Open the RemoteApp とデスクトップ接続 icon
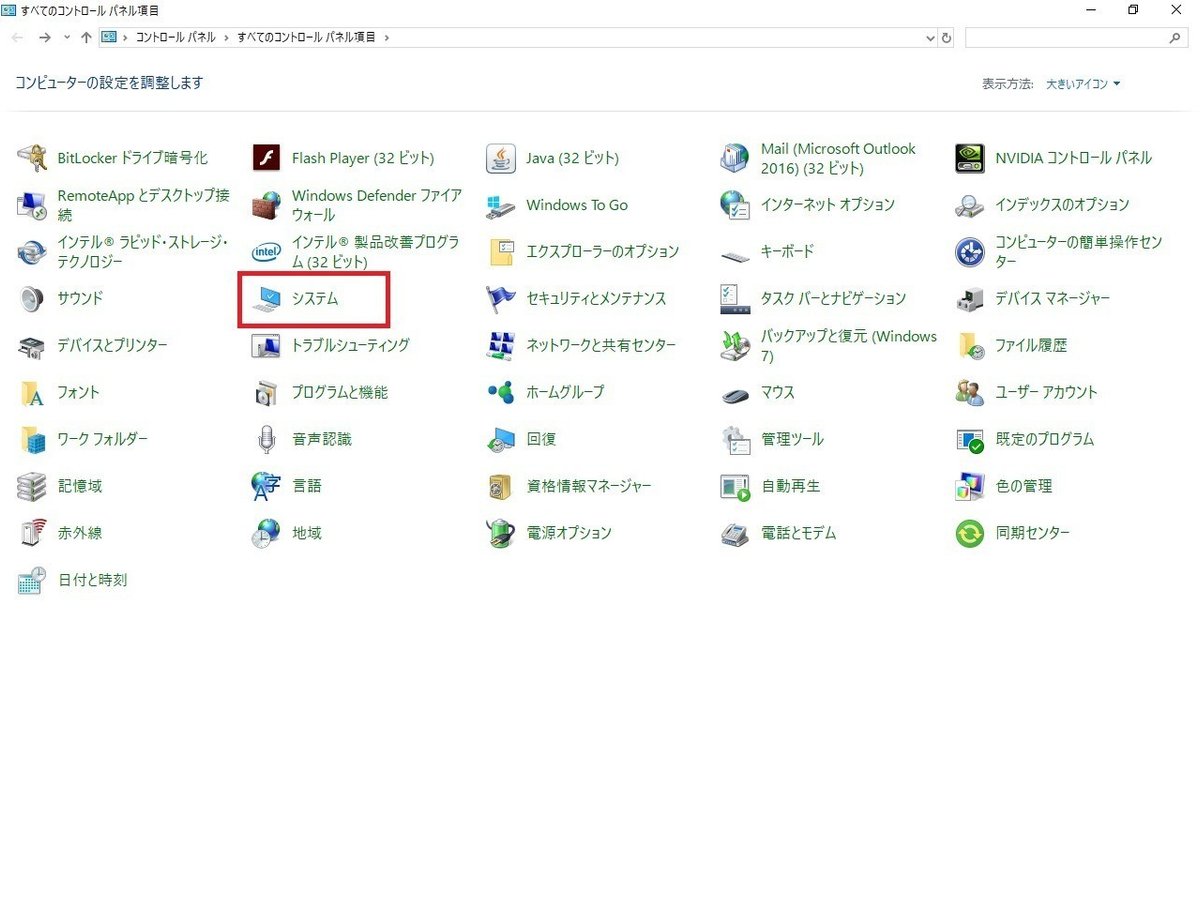This screenshot has width=1200, height=923. pos(32,205)
